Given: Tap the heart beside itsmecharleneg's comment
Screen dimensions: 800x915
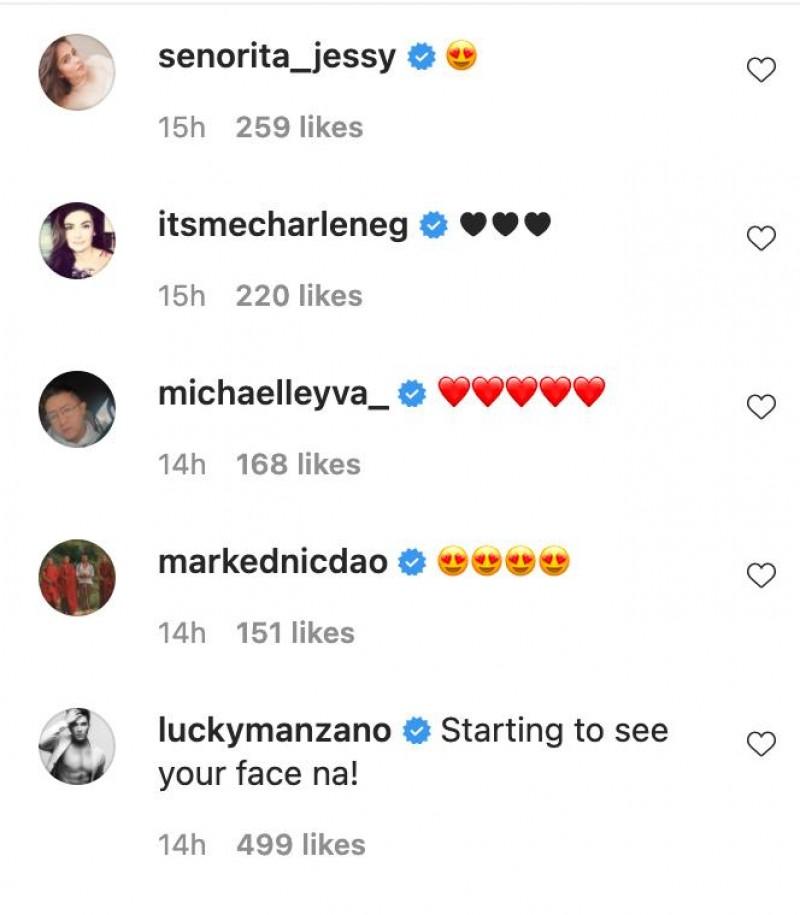Looking at the screenshot, I should click(762, 238).
